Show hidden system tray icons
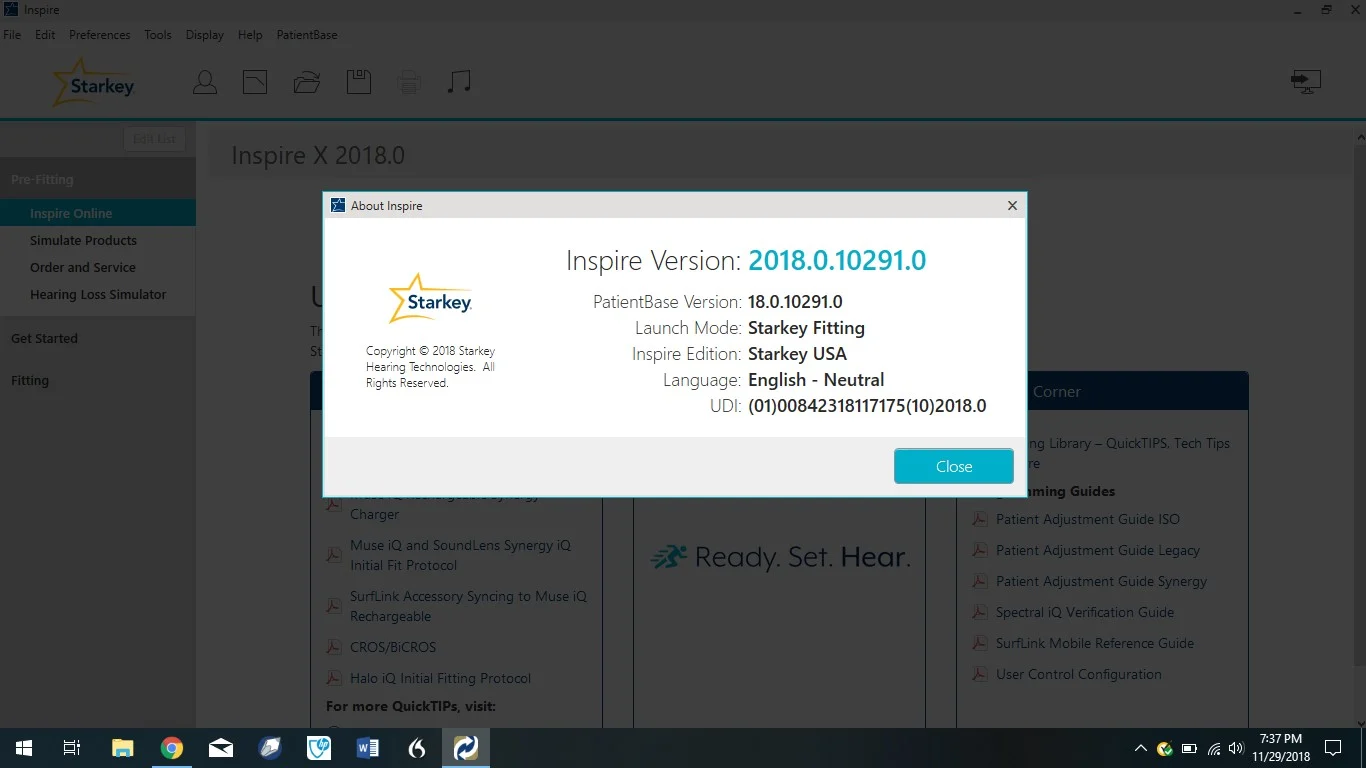This screenshot has width=1366, height=768. (1140, 748)
